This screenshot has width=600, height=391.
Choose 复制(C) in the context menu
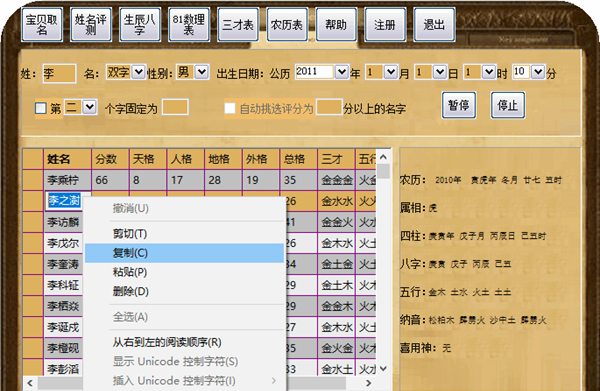tap(184, 253)
